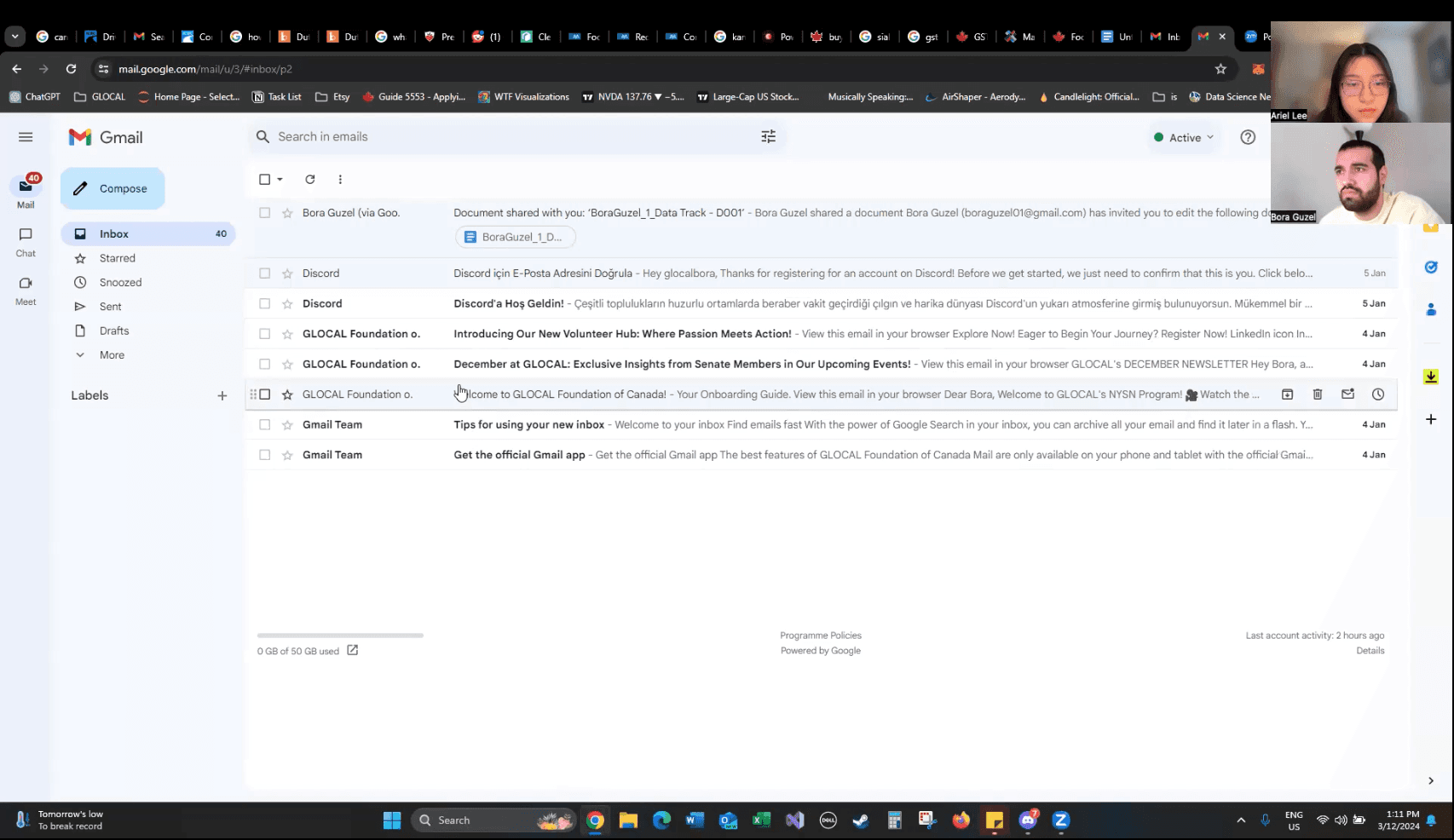Create a new label with plus icon
The width and height of the screenshot is (1454, 840).
(222, 395)
